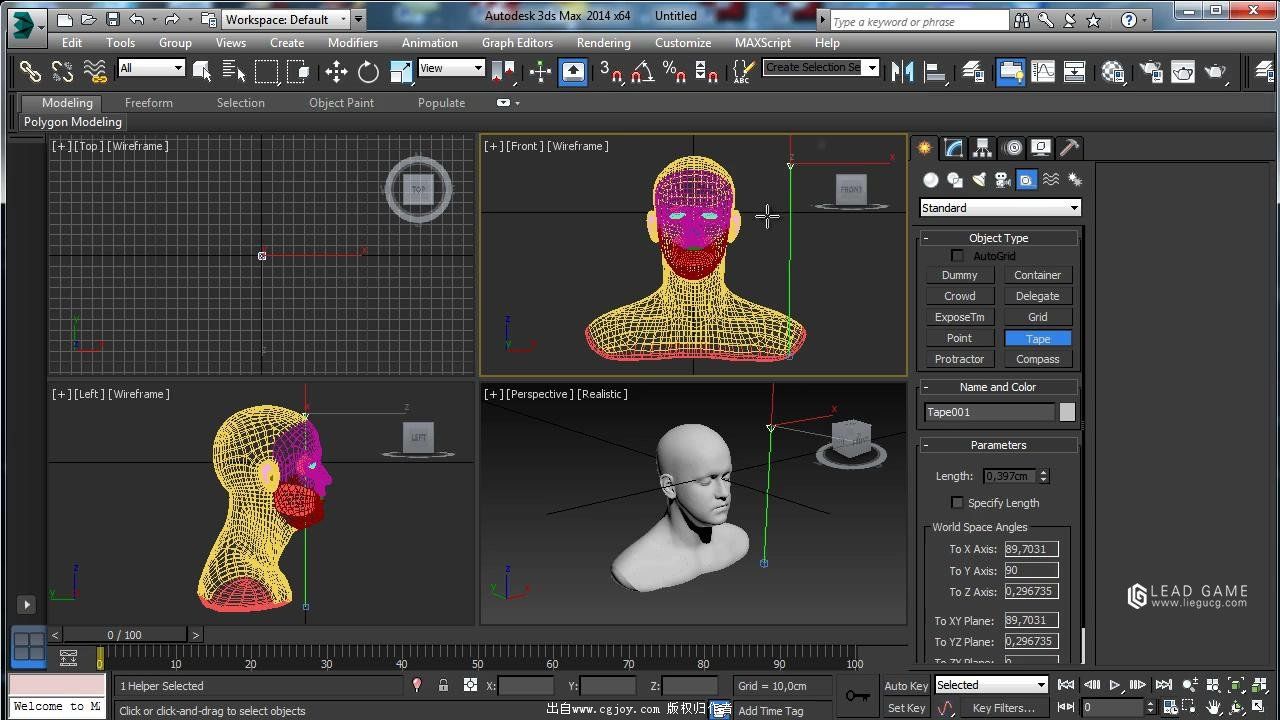This screenshot has width=1280, height=720.
Task: Click the Render Production teapot icon
Action: [x=1215, y=71]
